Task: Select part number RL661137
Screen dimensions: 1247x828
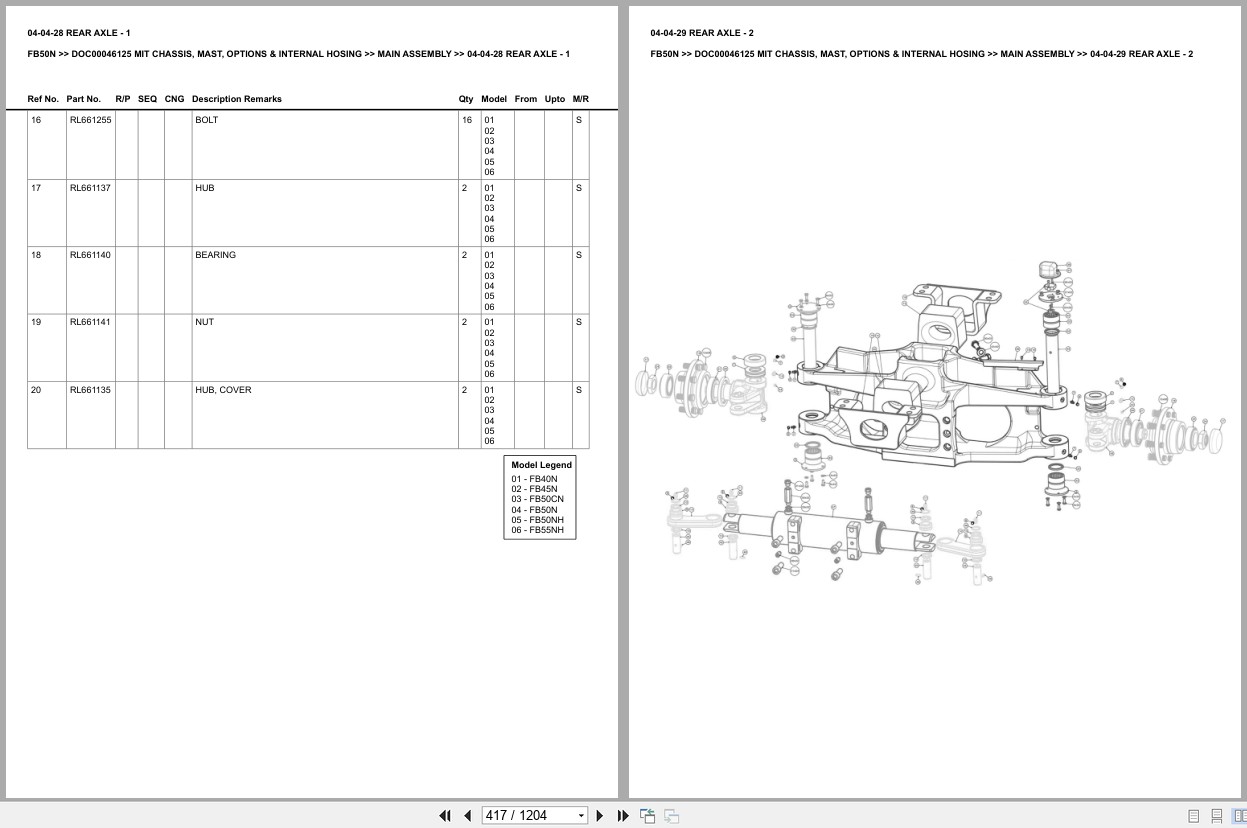Action: point(90,188)
